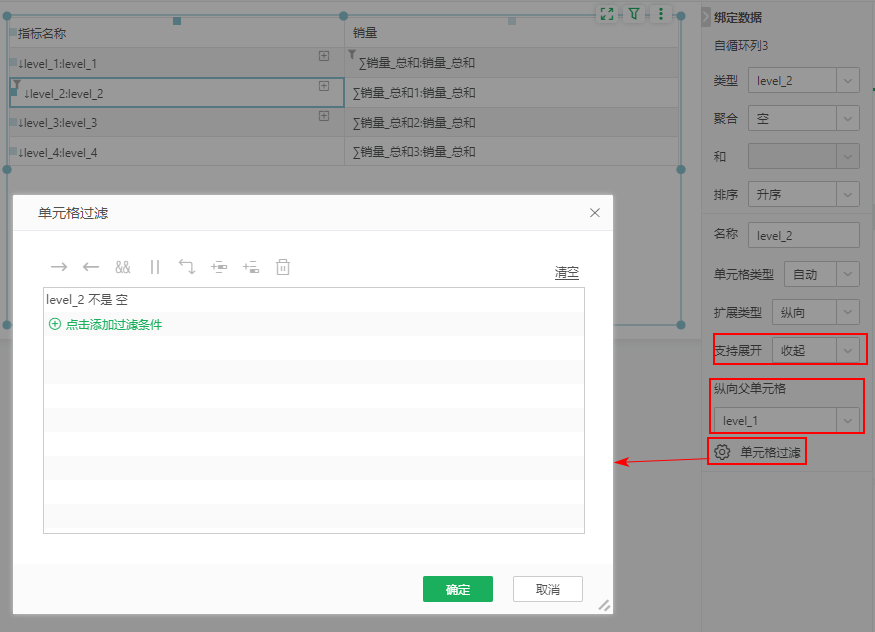The height and width of the screenshot is (632, 875).
Task: Expand the level_1 row plus box
Action: pos(324,56)
